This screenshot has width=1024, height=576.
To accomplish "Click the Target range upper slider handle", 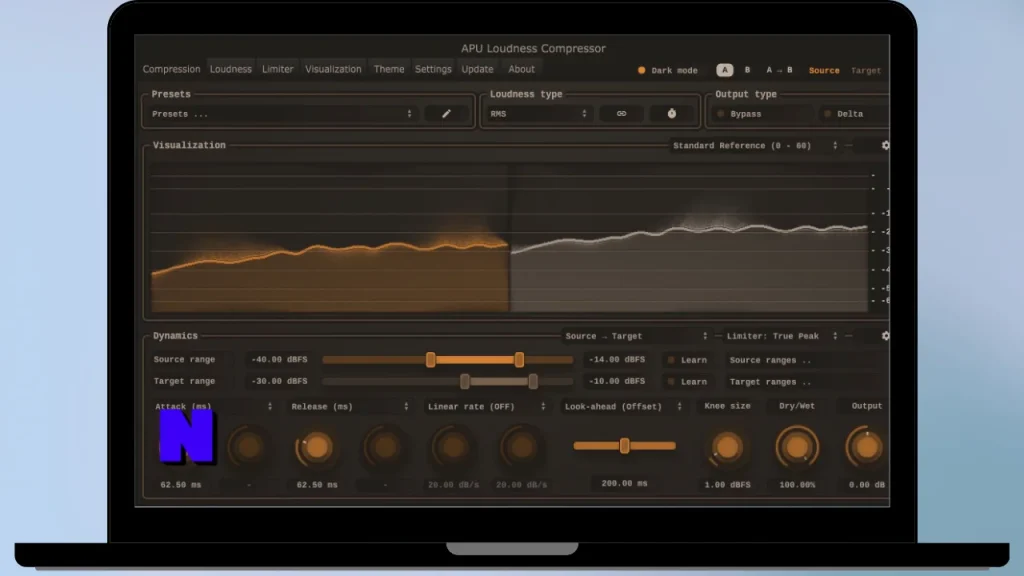I will [x=533, y=381].
